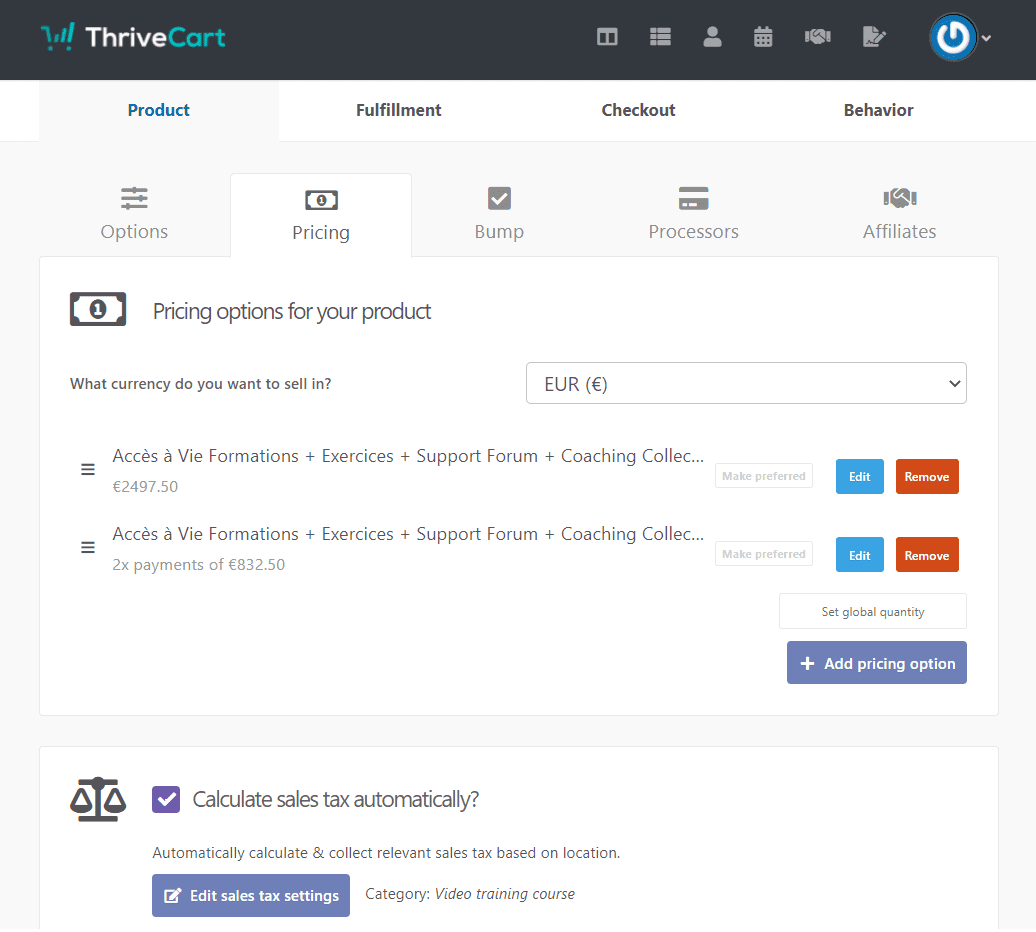Viewport: 1036px width, 932px height.
Task: Open the calendar icon in top bar
Action: click(762, 37)
